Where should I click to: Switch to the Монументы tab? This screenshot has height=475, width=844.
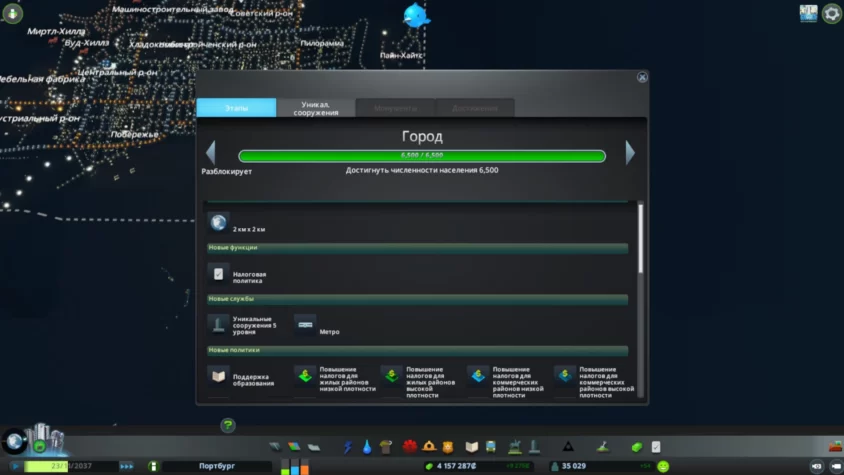pos(395,108)
